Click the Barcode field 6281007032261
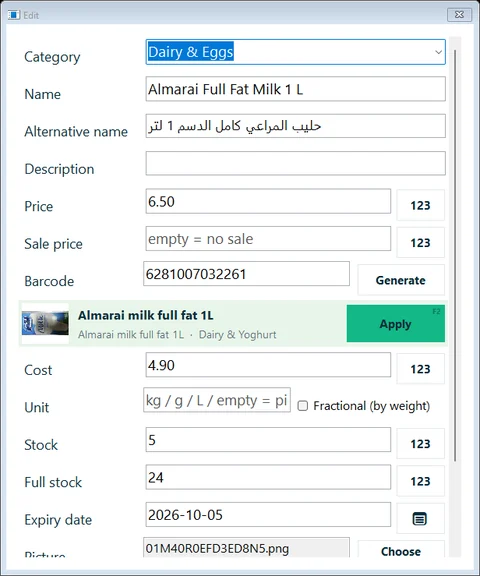This screenshot has height=576, width=480. click(246, 274)
